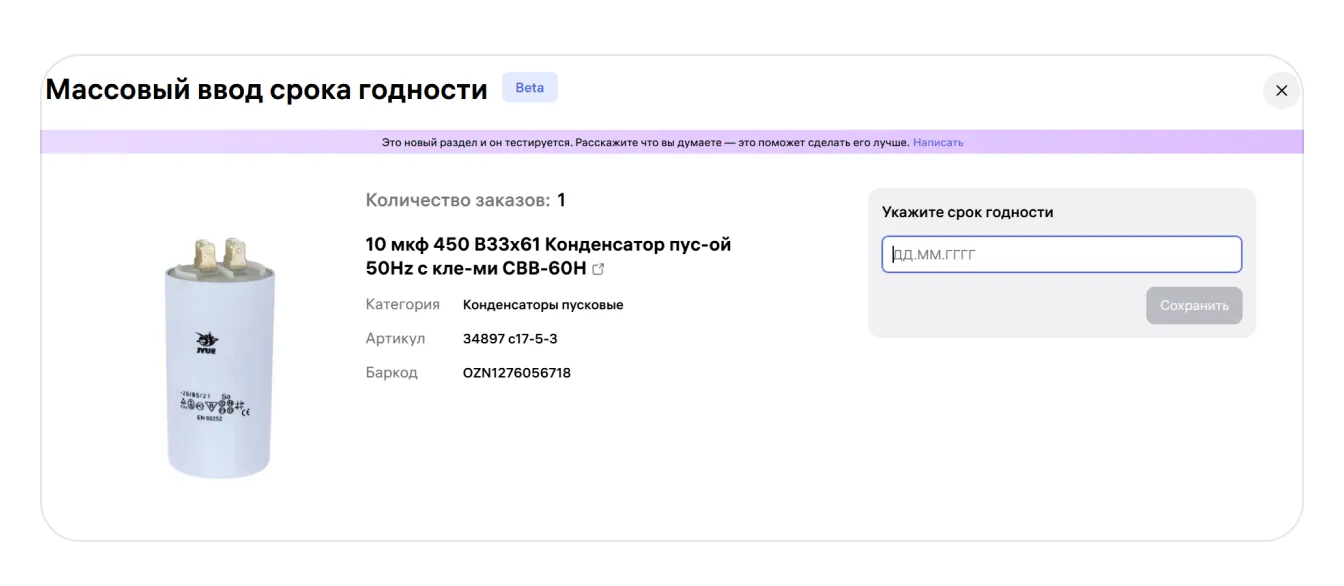Click the Укажите срок годности label
Viewport: 1344px width, 586px height.
[967, 212]
